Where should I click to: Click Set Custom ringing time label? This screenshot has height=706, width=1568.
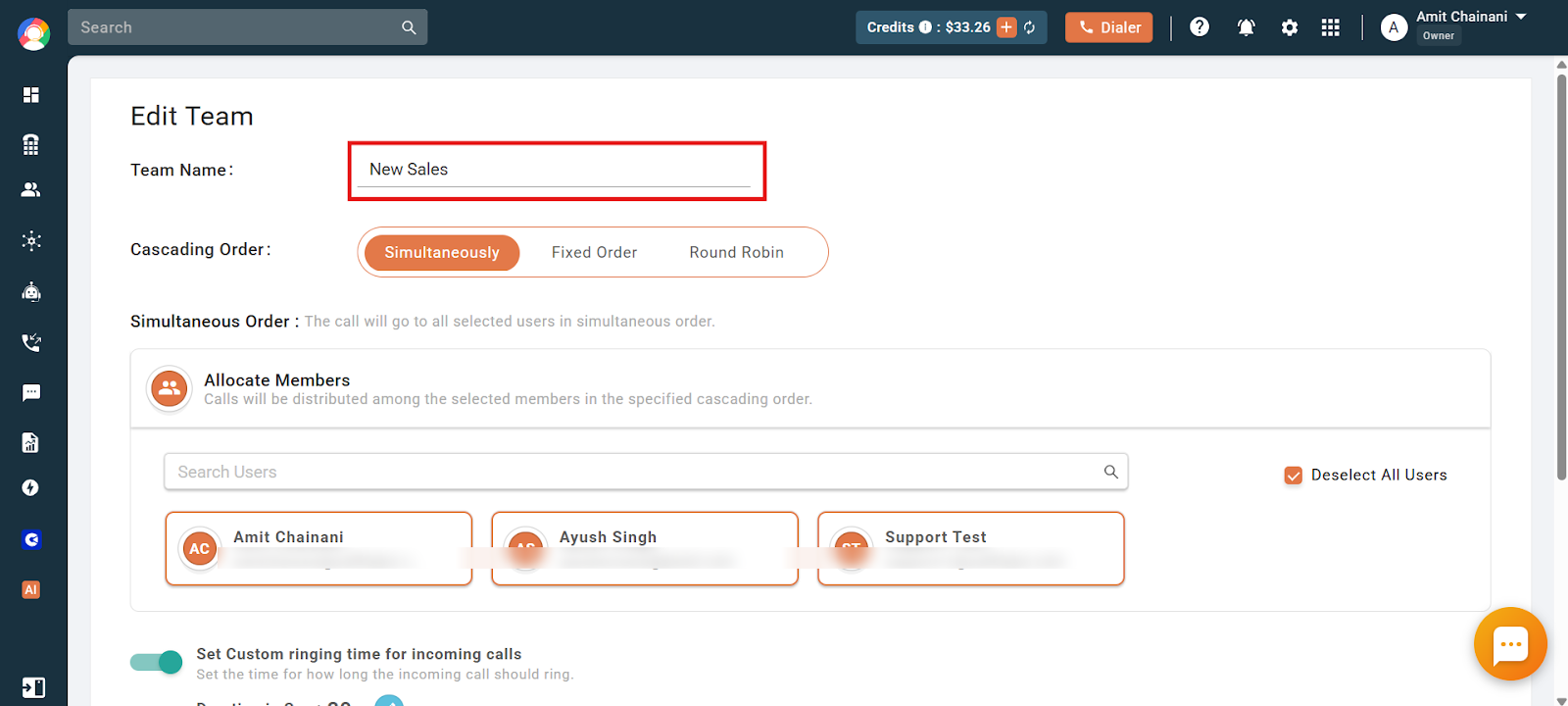tap(359, 654)
